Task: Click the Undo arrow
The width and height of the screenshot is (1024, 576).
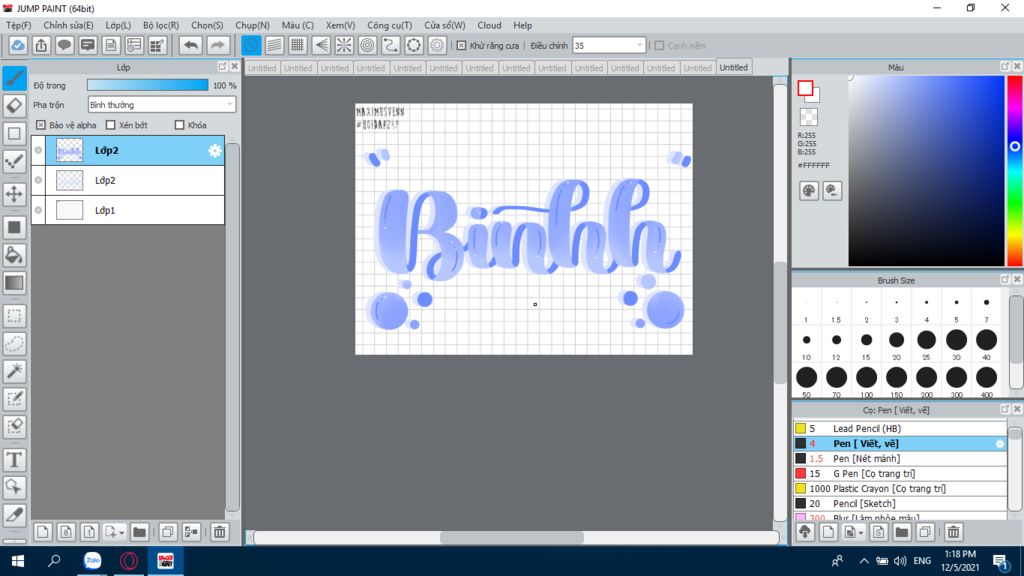Action: point(191,45)
